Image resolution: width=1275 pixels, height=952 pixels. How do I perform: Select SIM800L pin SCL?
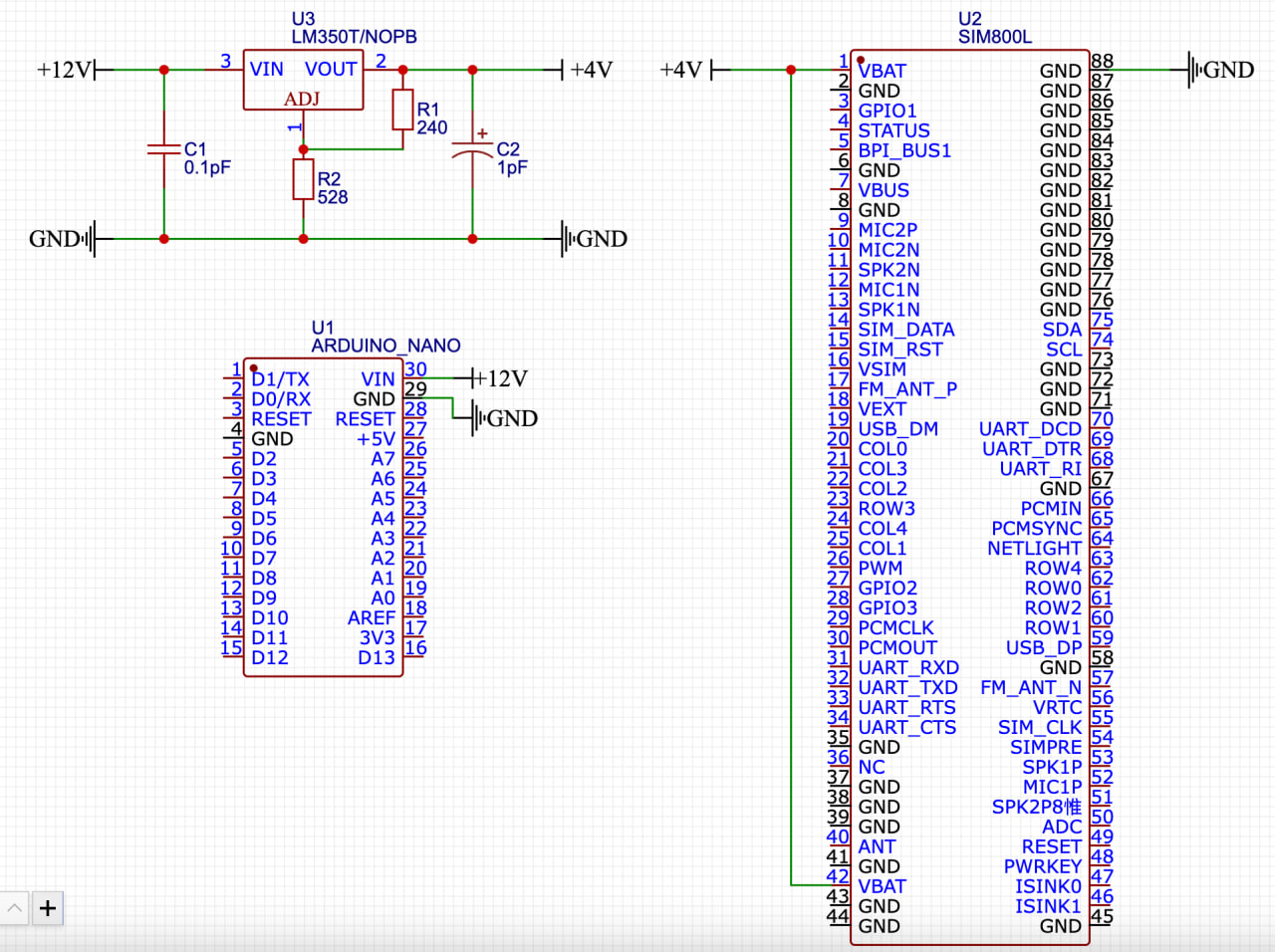1064,350
